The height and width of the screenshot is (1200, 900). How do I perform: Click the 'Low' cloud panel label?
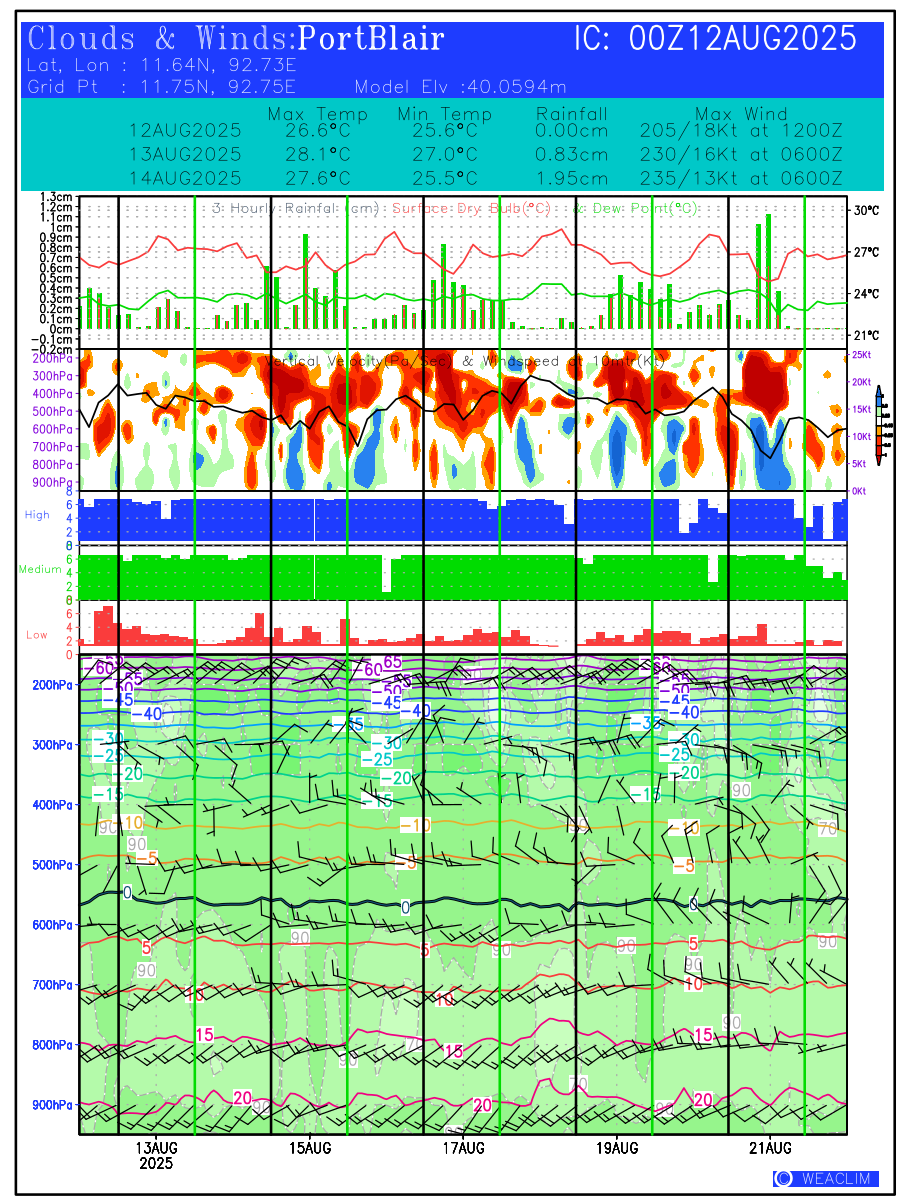(37, 635)
